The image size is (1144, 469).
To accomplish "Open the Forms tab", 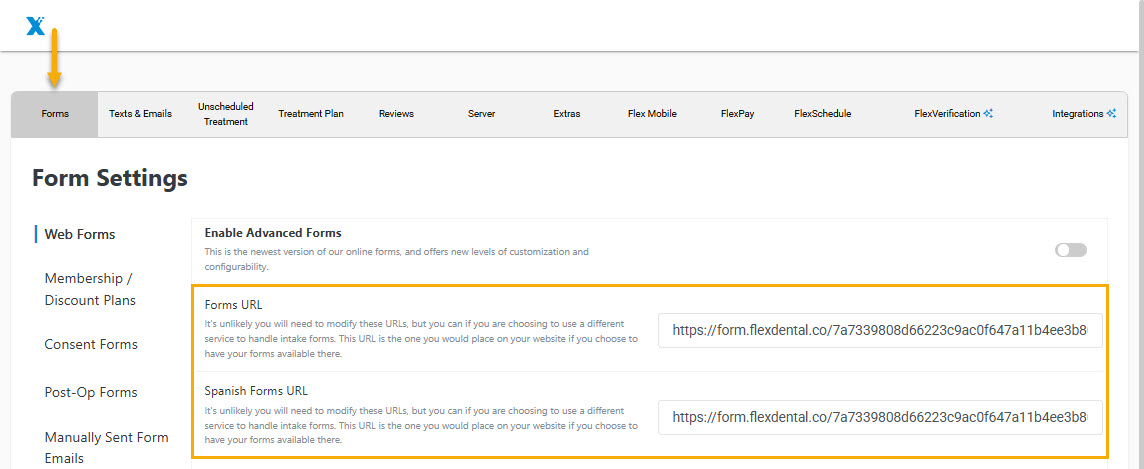I will pos(55,114).
